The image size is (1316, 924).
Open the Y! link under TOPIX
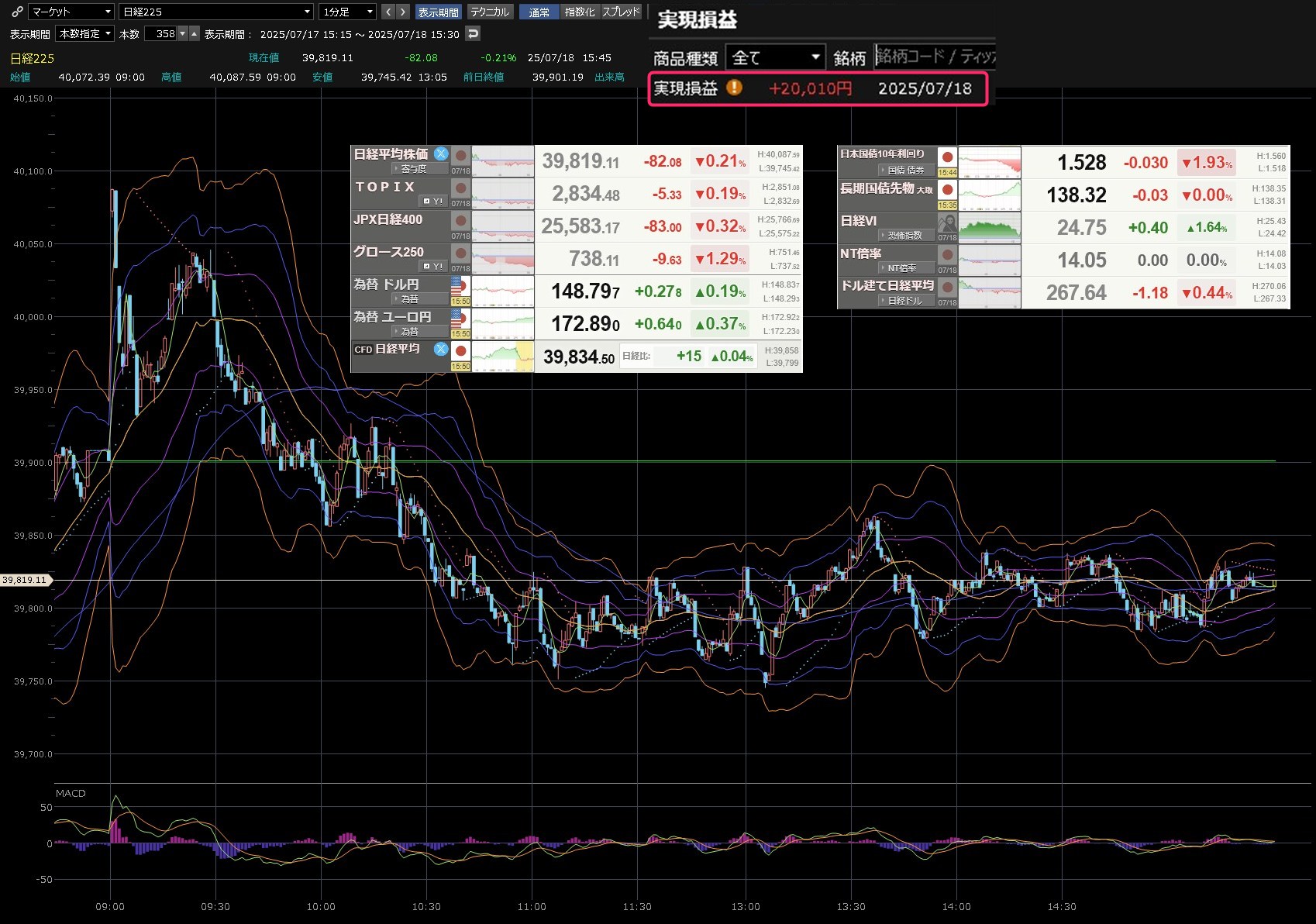tap(433, 201)
